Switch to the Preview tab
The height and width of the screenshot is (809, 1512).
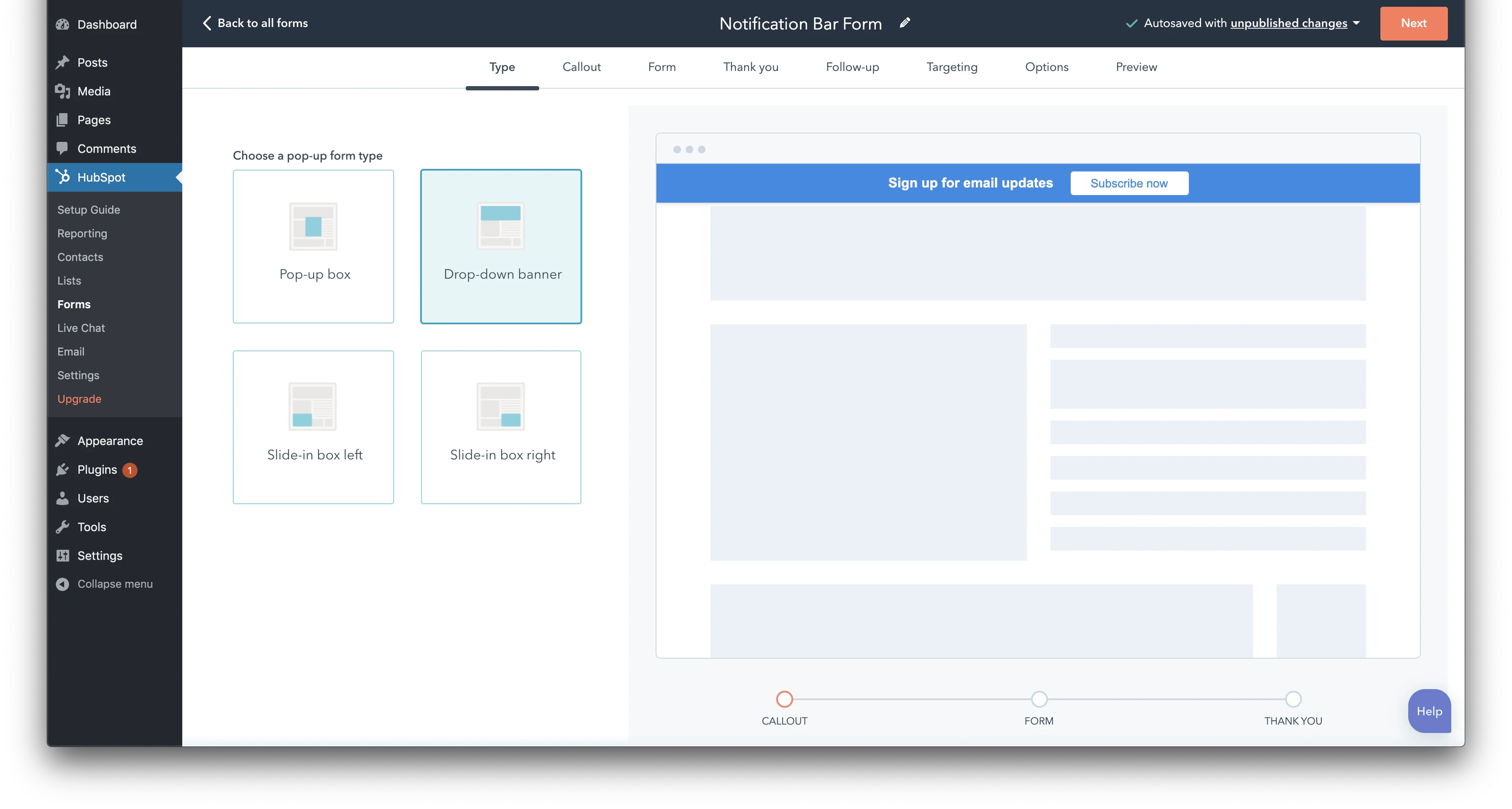(1136, 67)
